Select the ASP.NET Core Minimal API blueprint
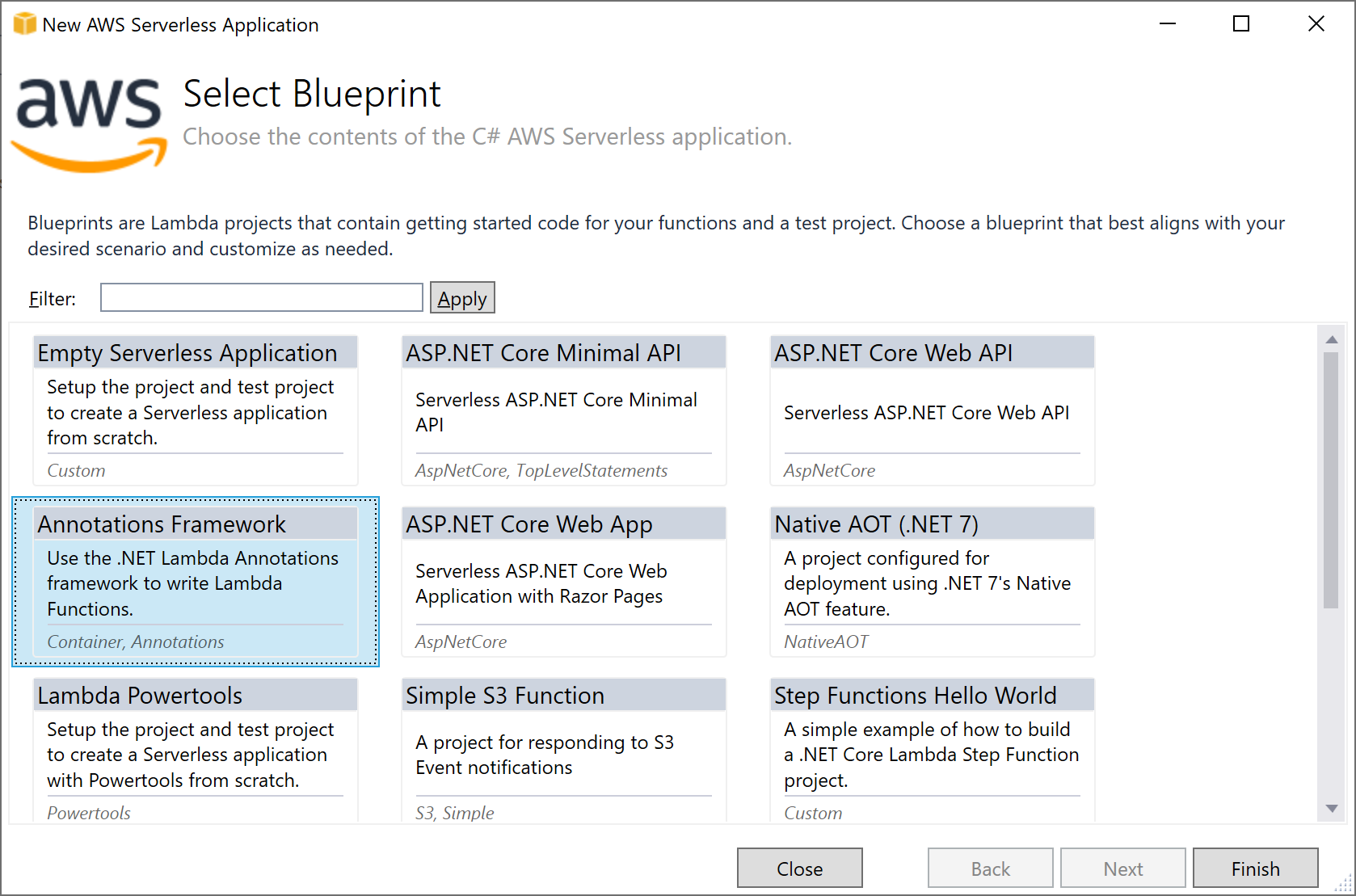Viewport: 1356px width, 896px height. 563,408
